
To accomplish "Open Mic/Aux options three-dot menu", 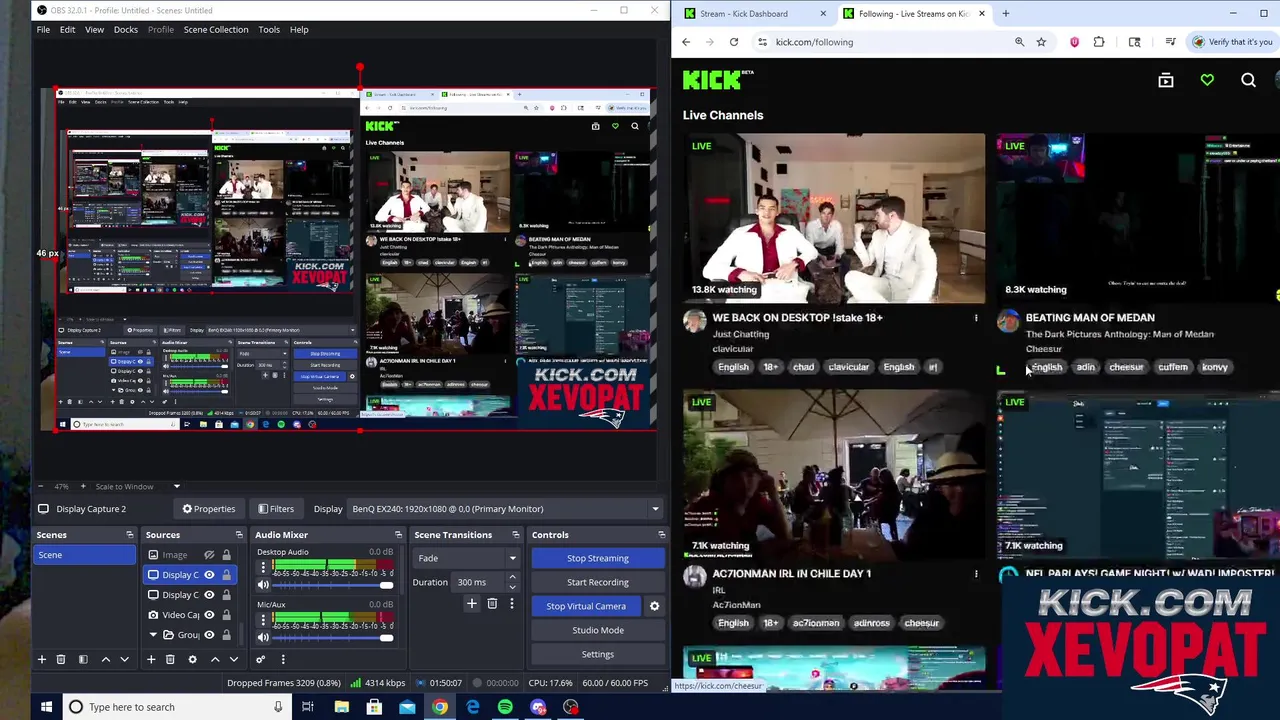I will (x=263, y=620).
